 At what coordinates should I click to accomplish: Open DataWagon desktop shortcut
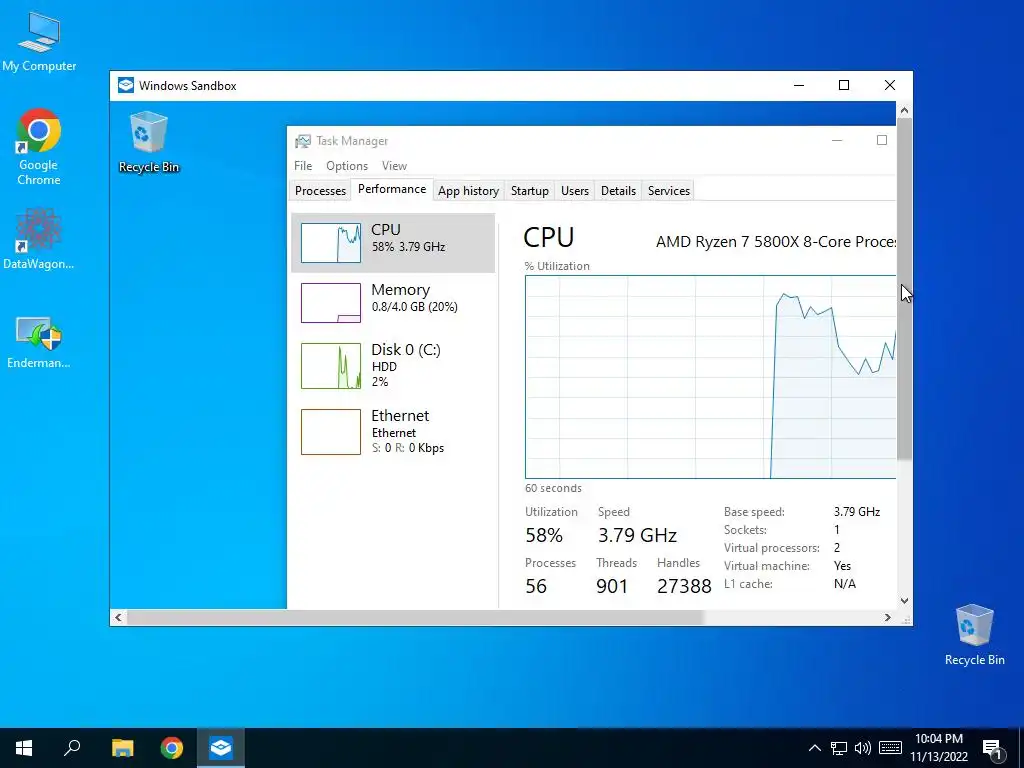39,238
